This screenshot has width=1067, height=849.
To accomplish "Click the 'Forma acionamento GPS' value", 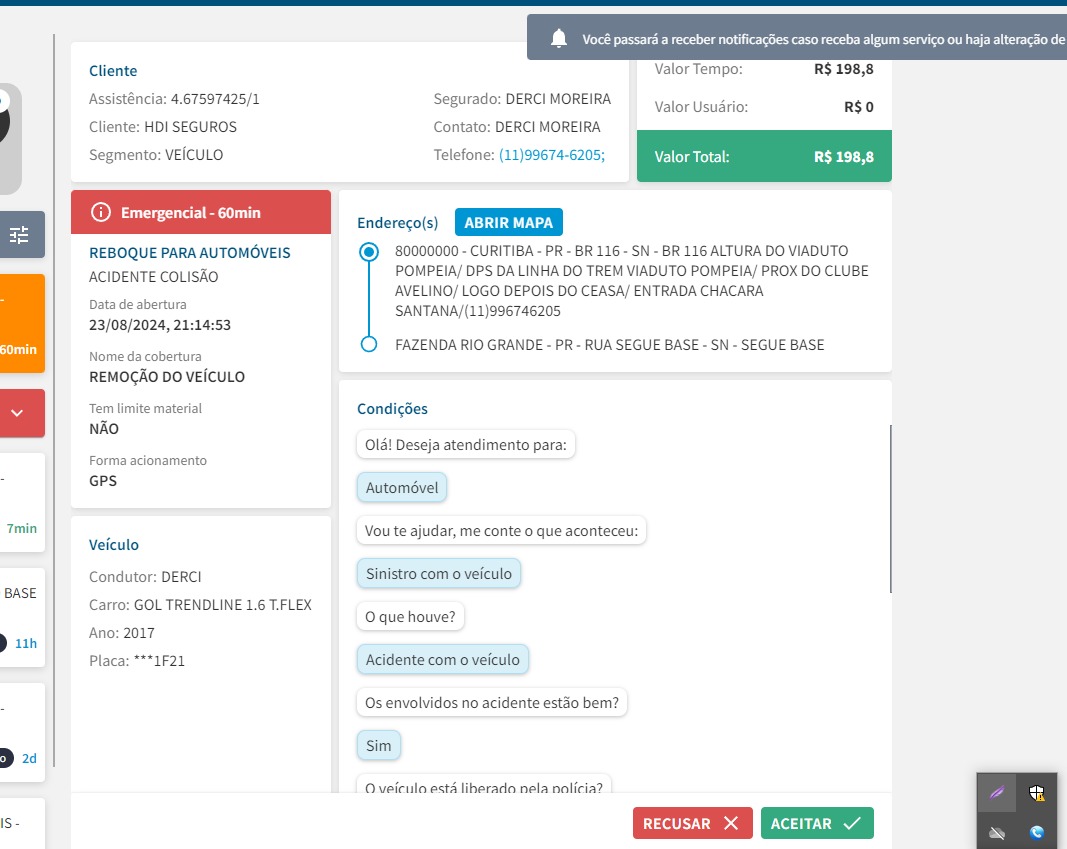I will pos(103,481).
